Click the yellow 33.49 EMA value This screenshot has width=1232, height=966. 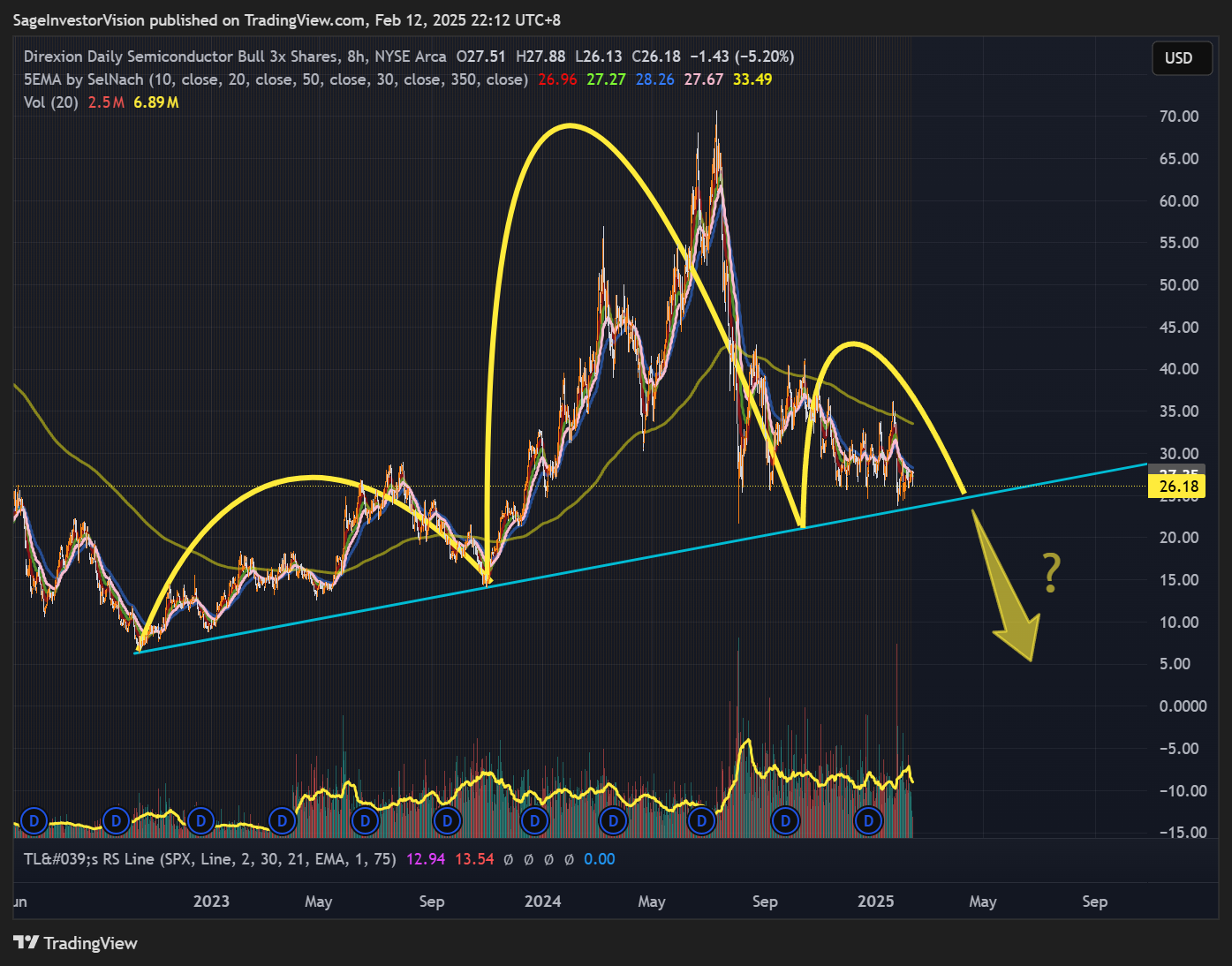click(x=752, y=79)
